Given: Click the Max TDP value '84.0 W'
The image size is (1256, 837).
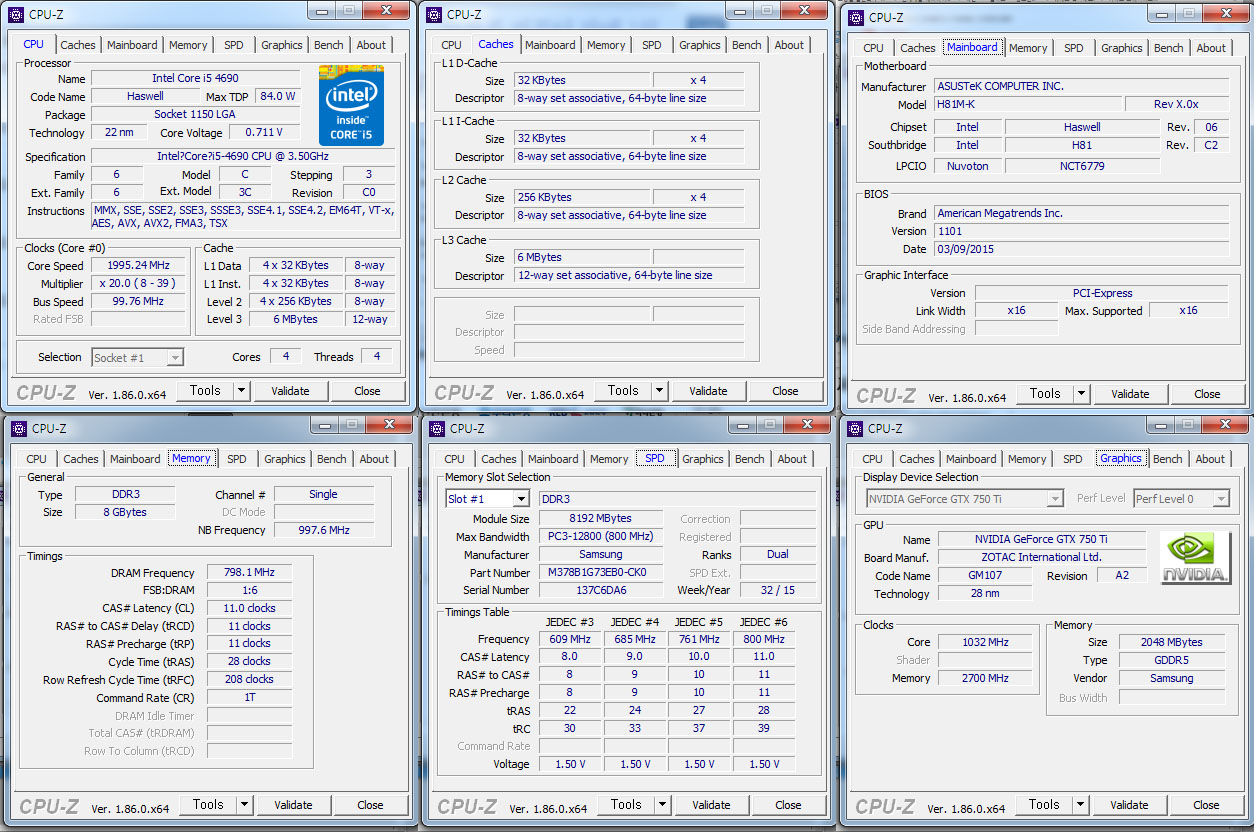Looking at the screenshot, I should tap(277, 97).
